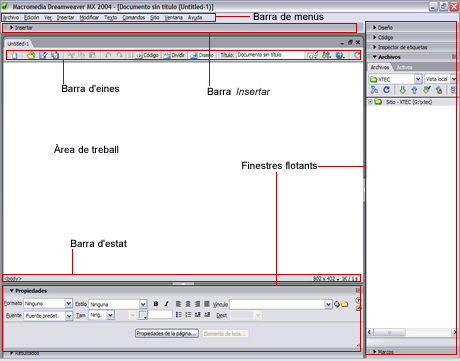
Task: Click Propiedades de la página button
Action: pyautogui.click(x=167, y=333)
